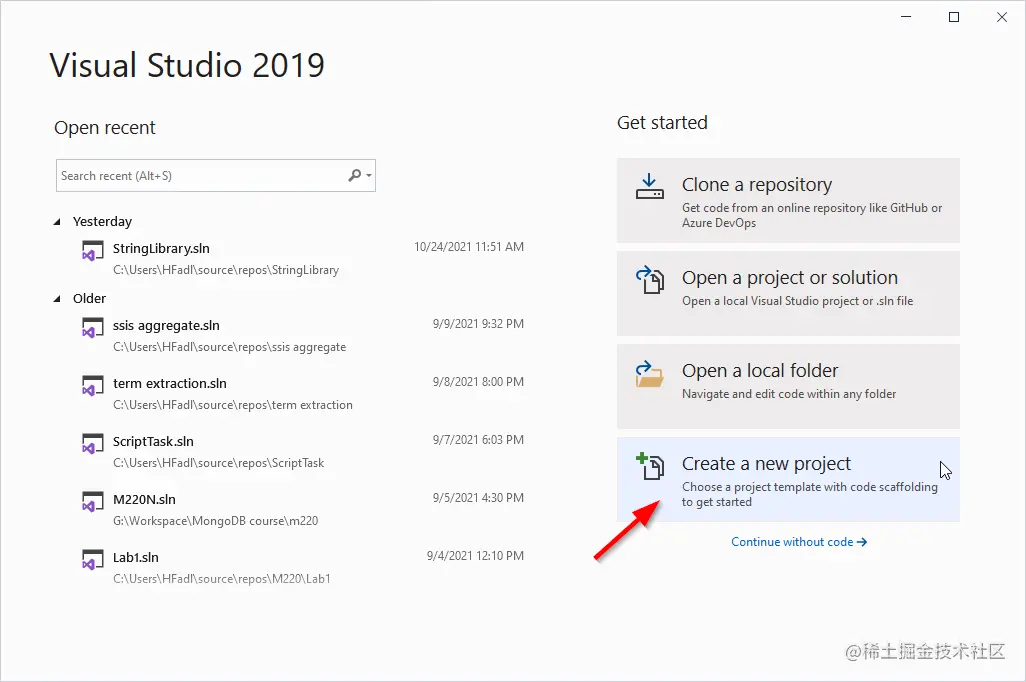The height and width of the screenshot is (682, 1026).
Task: Minimize the Visual Studio 2019 window
Action: click(x=906, y=17)
